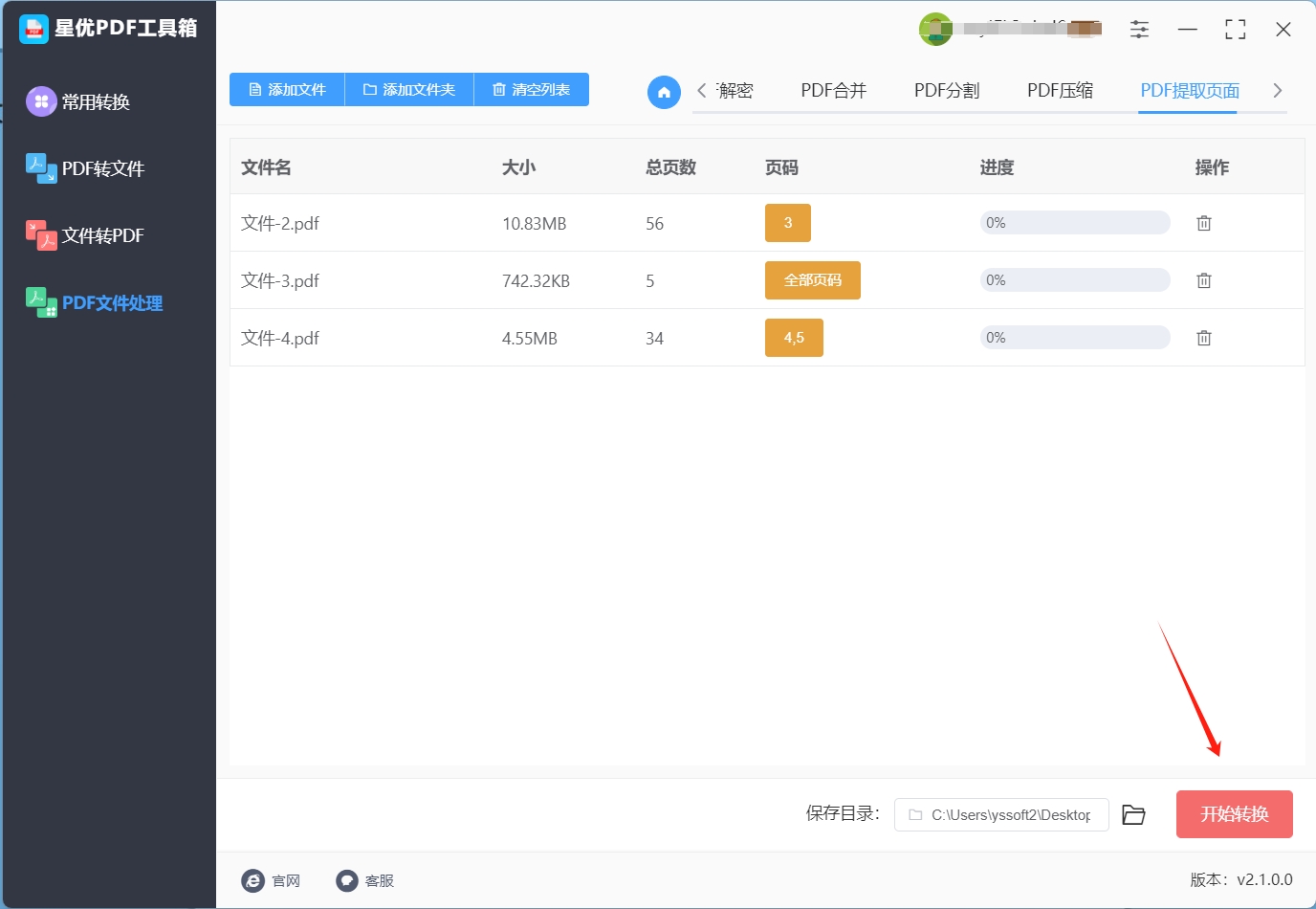Image resolution: width=1316 pixels, height=909 pixels.
Task: Edit pages 4,5 for 文件-4.pdf
Action: coord(794,338)
